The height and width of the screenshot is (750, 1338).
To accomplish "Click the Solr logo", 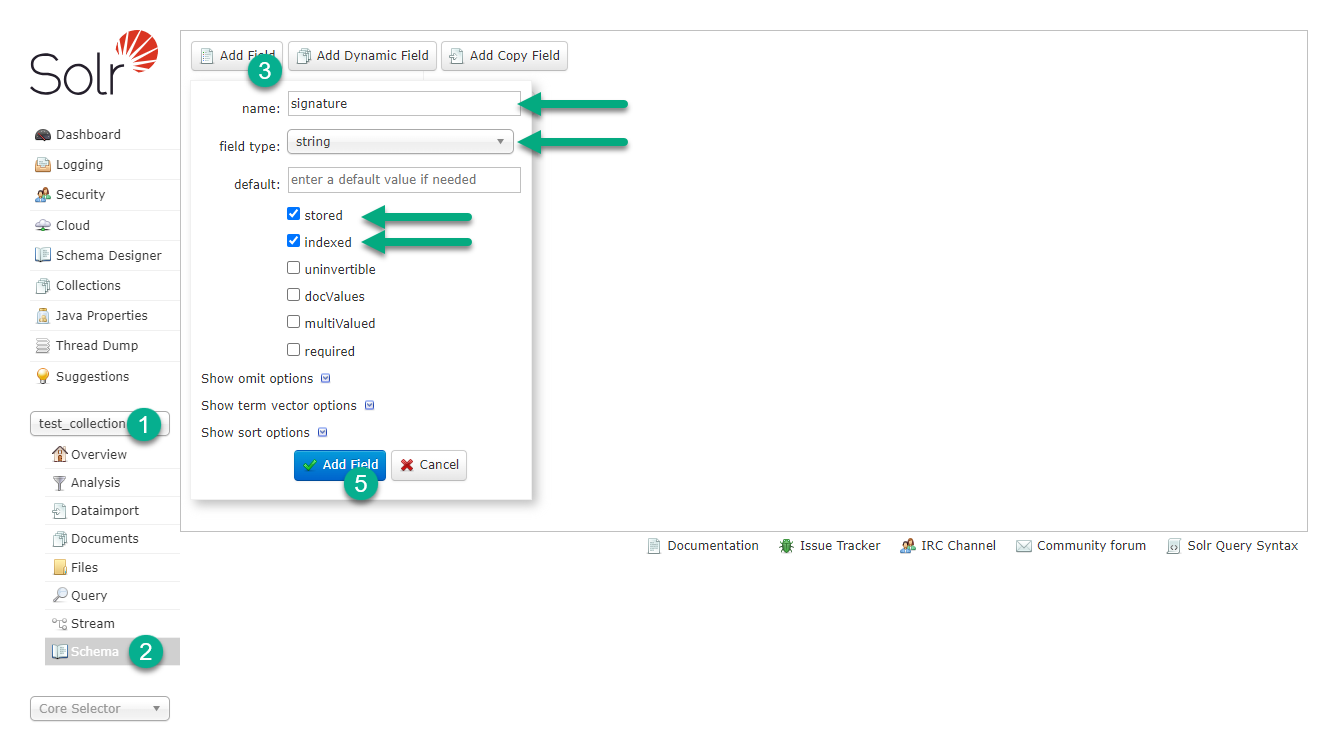I will pos(94,63).
